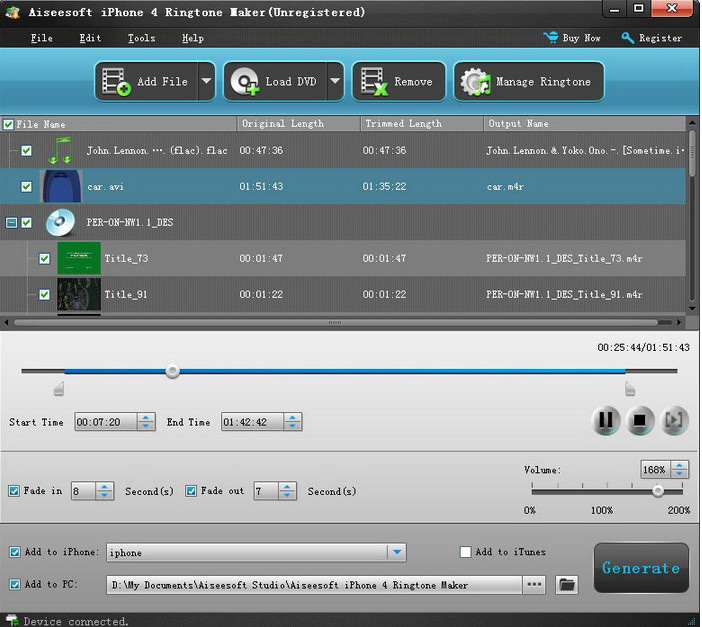Click the Manage Ringtone button label
This screenshot has height=627, width=702.
point(543,82)
